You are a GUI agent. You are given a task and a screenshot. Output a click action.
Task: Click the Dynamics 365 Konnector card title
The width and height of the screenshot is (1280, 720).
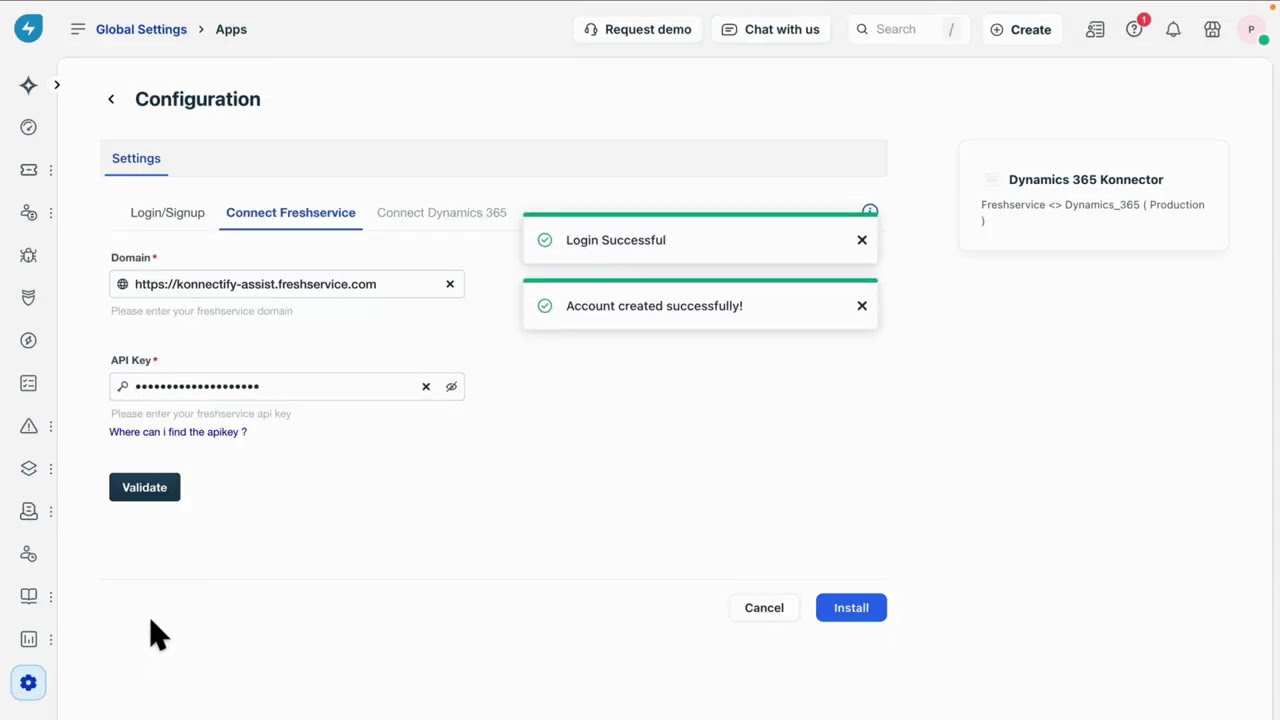1086,180
